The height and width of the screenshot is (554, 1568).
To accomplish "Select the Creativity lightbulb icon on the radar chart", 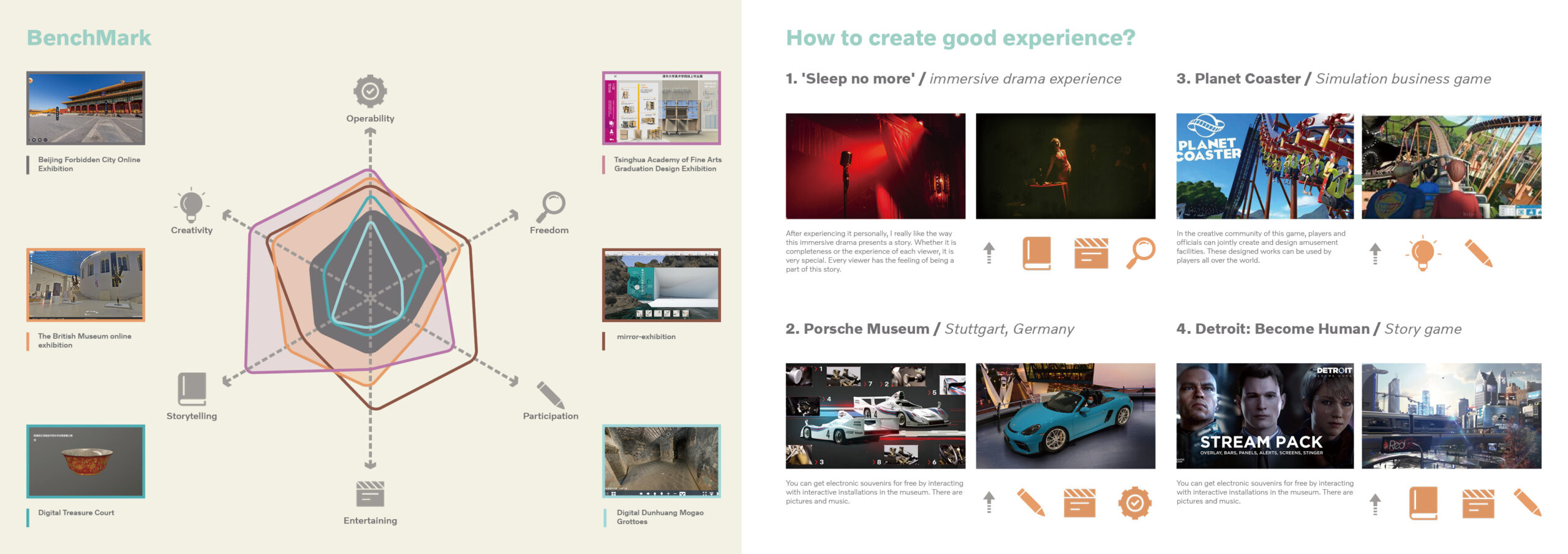I will pyautogui.click(x=191, y=205).
